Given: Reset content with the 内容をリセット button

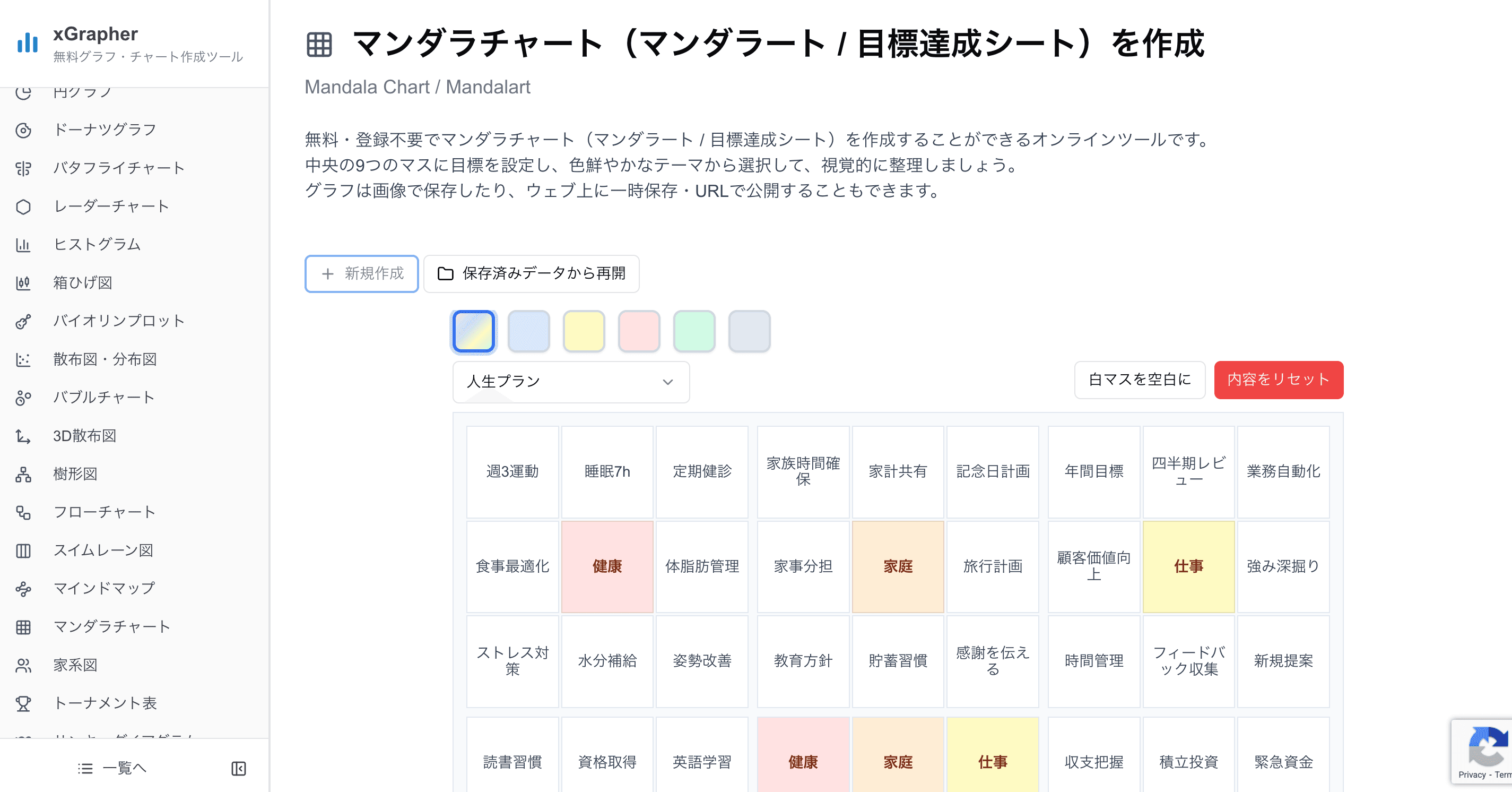Looking at the screenshot, I should click(x=1279, y=380).
